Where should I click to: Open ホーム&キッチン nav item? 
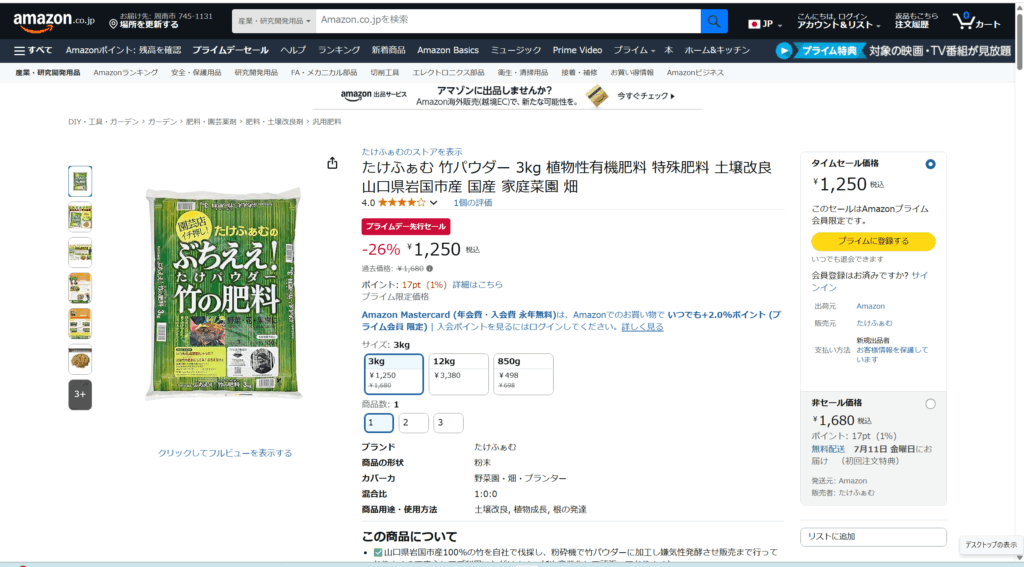717,50
